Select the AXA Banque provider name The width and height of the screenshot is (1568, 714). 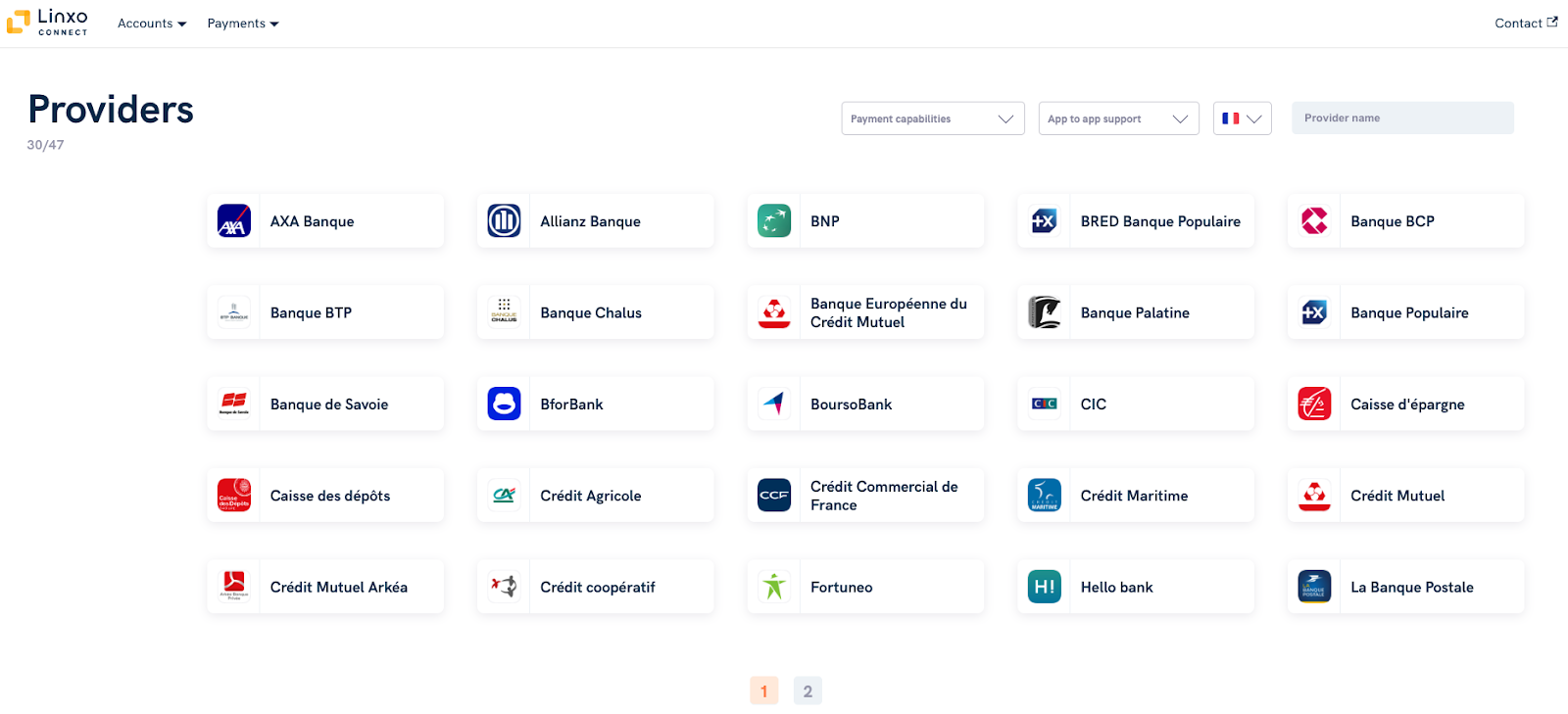(x=313, y=221)
